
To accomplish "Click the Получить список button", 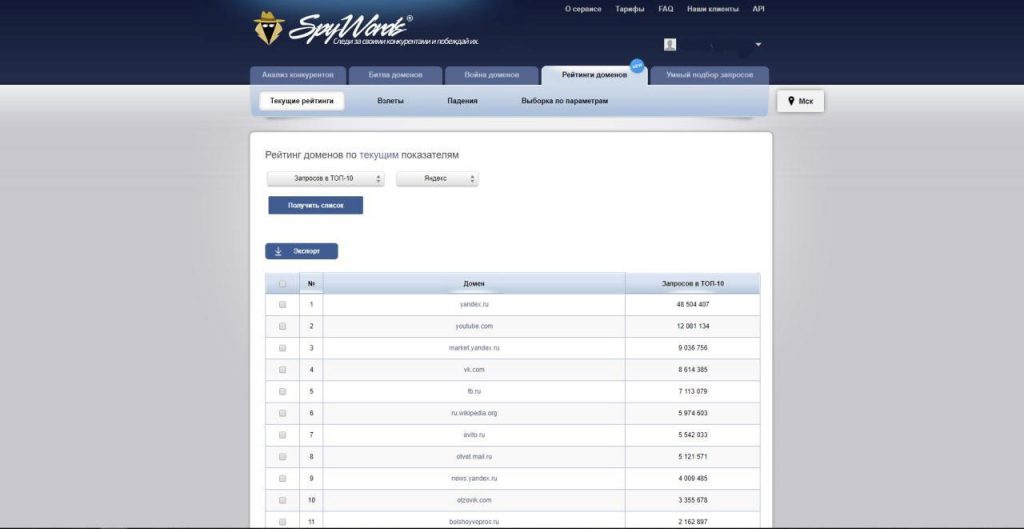I will pyautogui.click(x=315, y=205).
